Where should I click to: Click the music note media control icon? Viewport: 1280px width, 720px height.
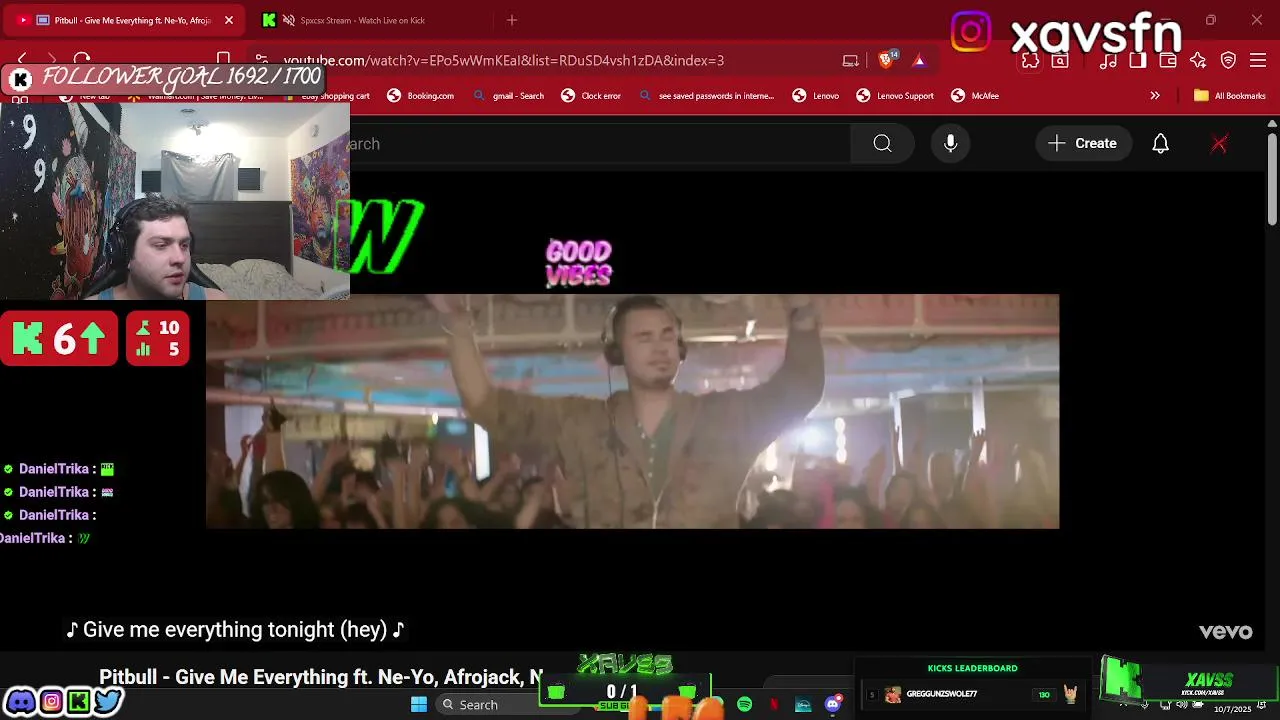tap(1108, 61)
